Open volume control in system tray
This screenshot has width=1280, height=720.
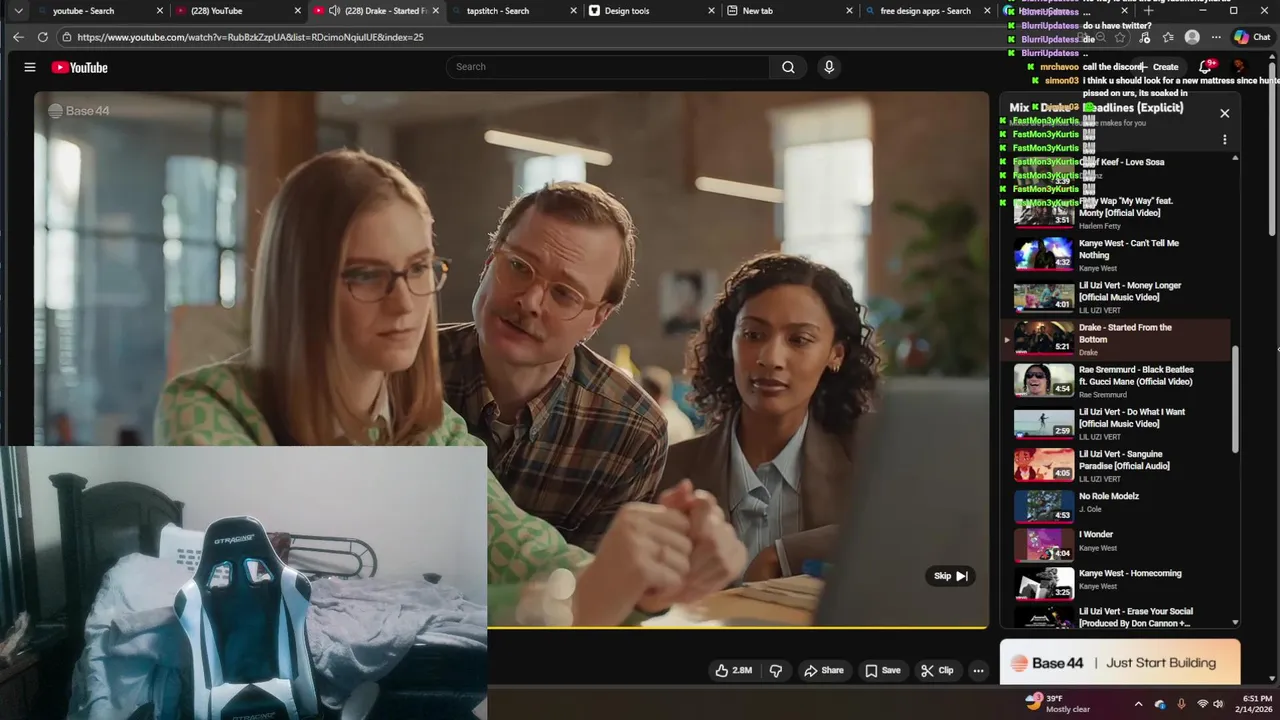pyautogui.click(x=1220, y=704)
